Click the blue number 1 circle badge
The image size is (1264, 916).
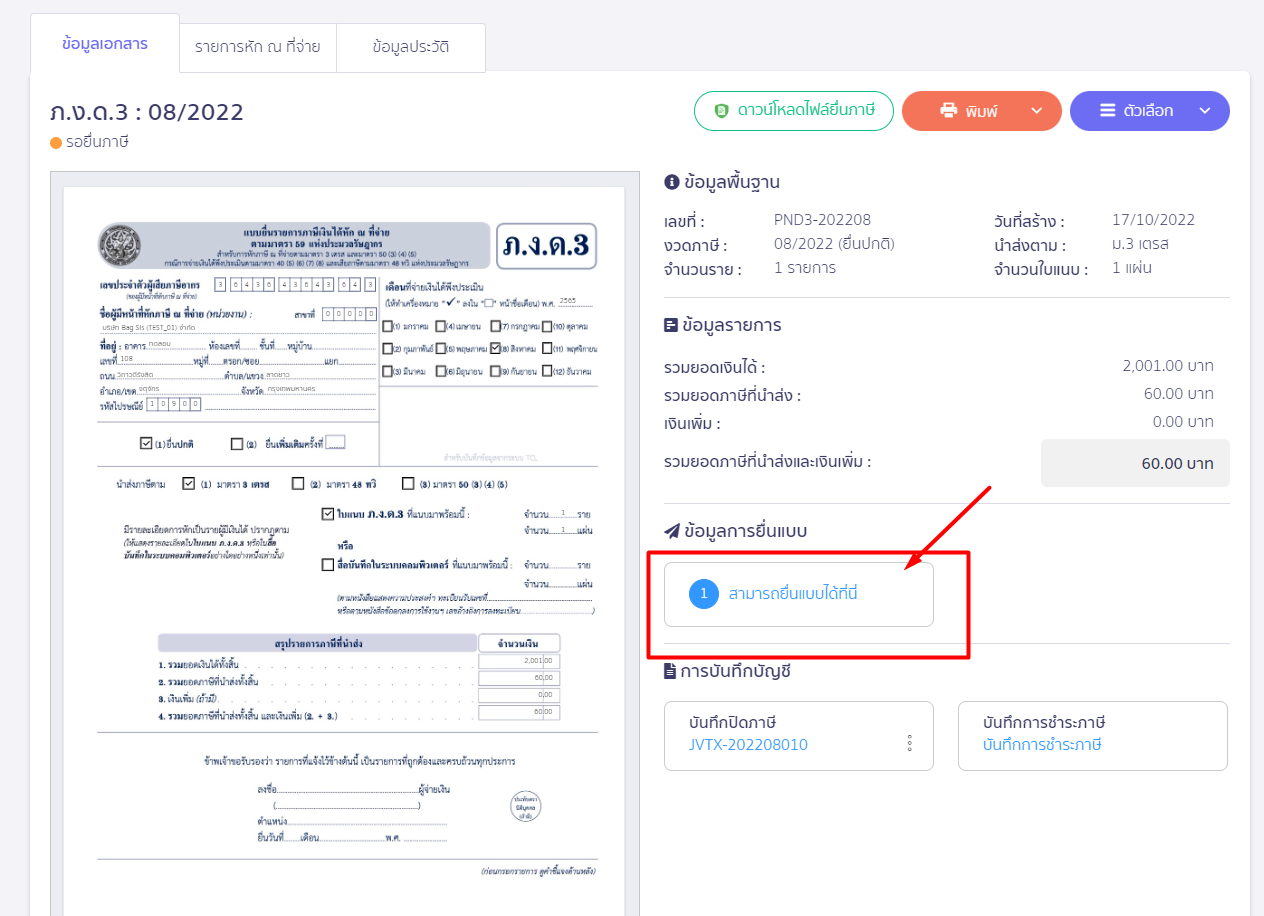pyautogui.click(x=704, y=594)
